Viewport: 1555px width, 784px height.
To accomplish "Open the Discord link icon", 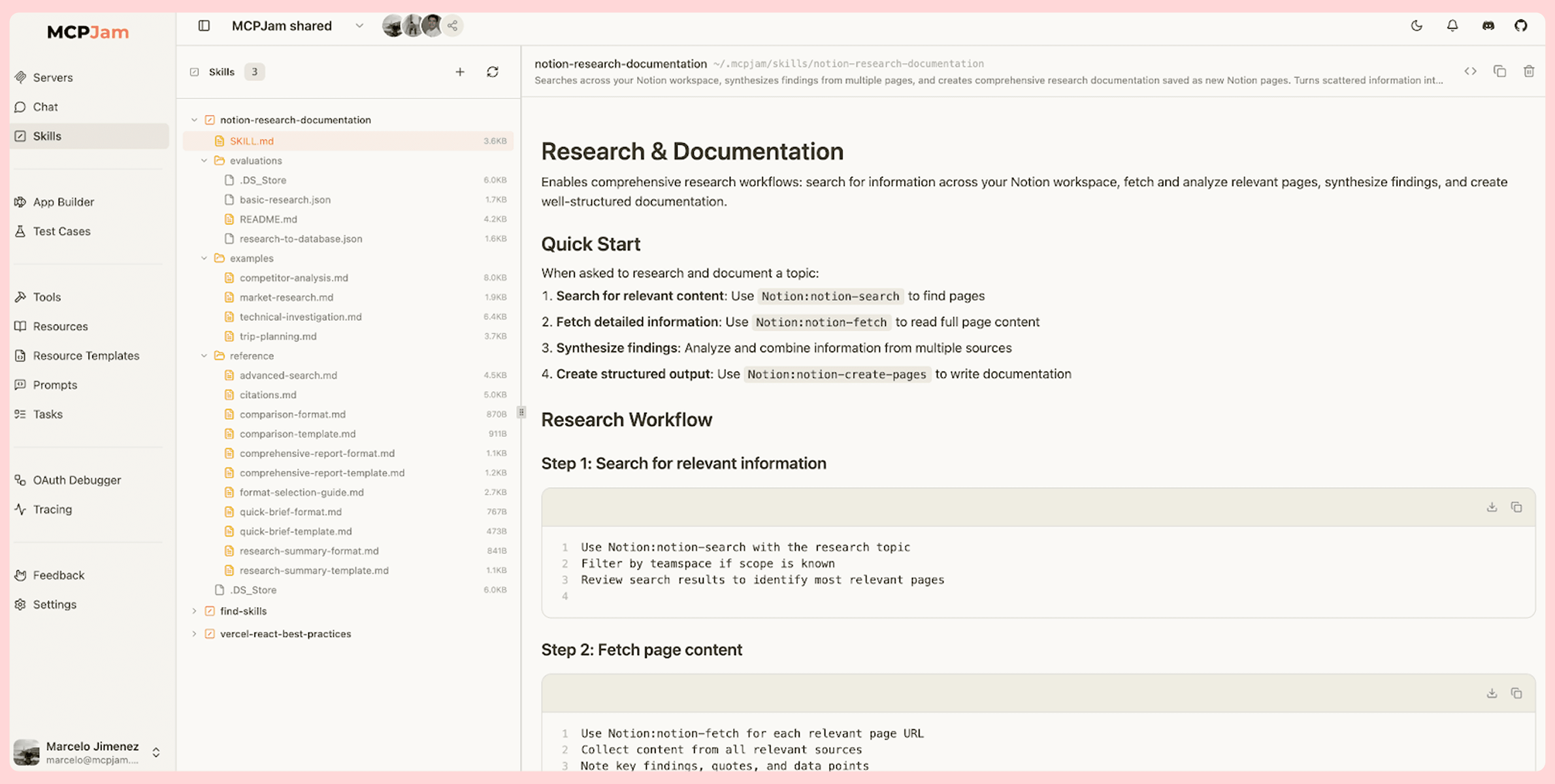I will click(x=1488, y=26).
